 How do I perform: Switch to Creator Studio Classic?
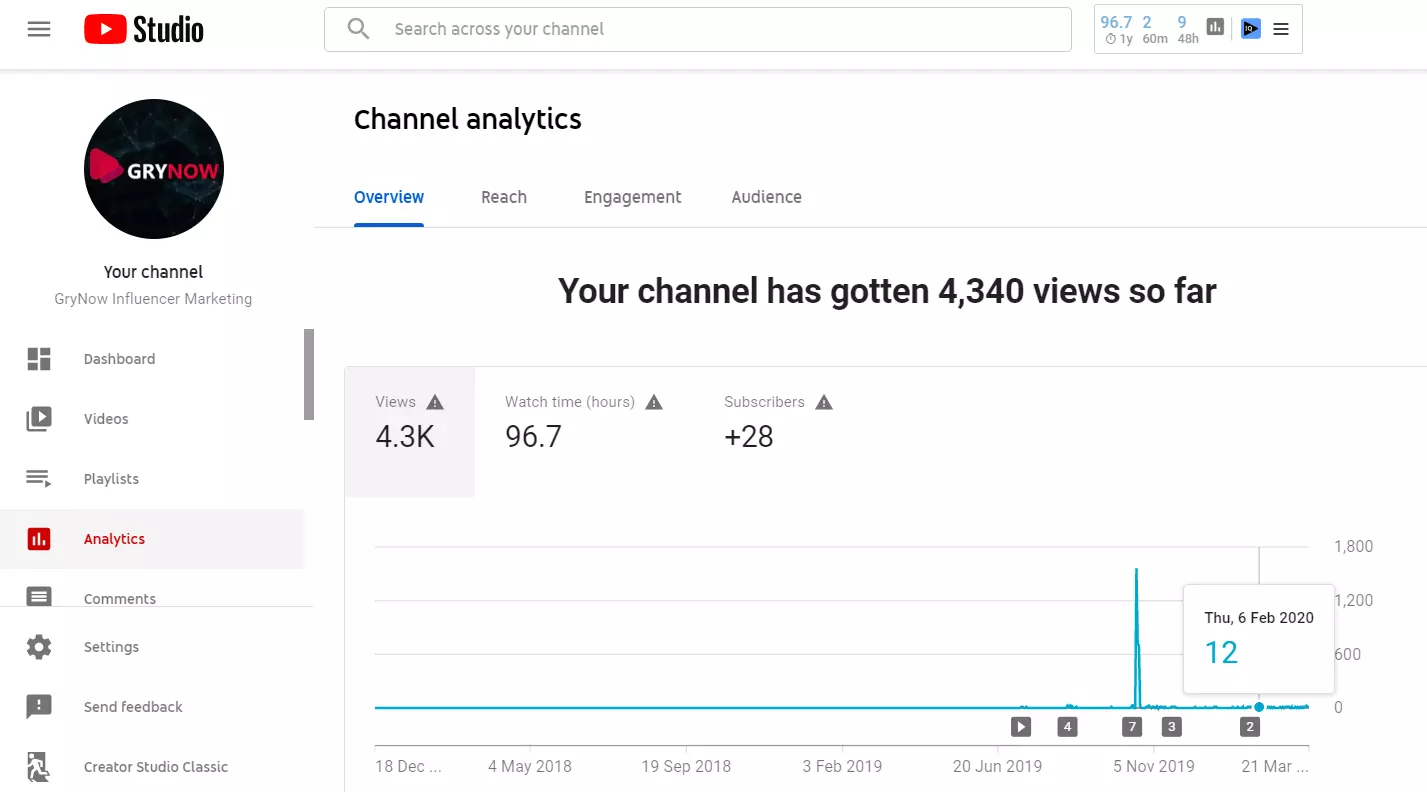click(155, 767)
